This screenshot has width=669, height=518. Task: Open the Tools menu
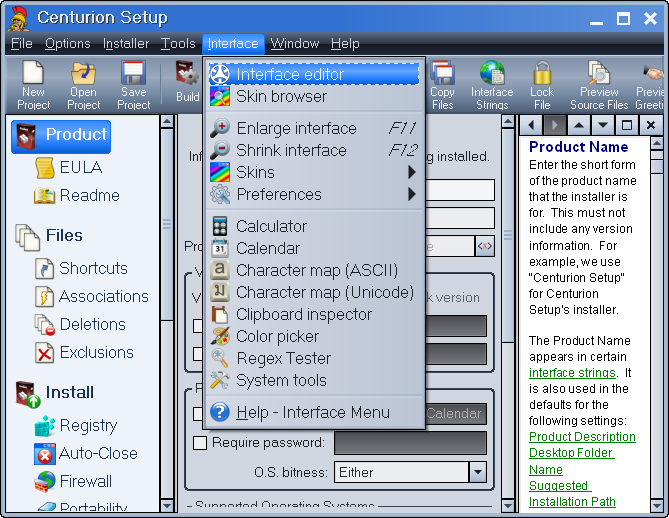pyautogui.click(x=178, y=44)
